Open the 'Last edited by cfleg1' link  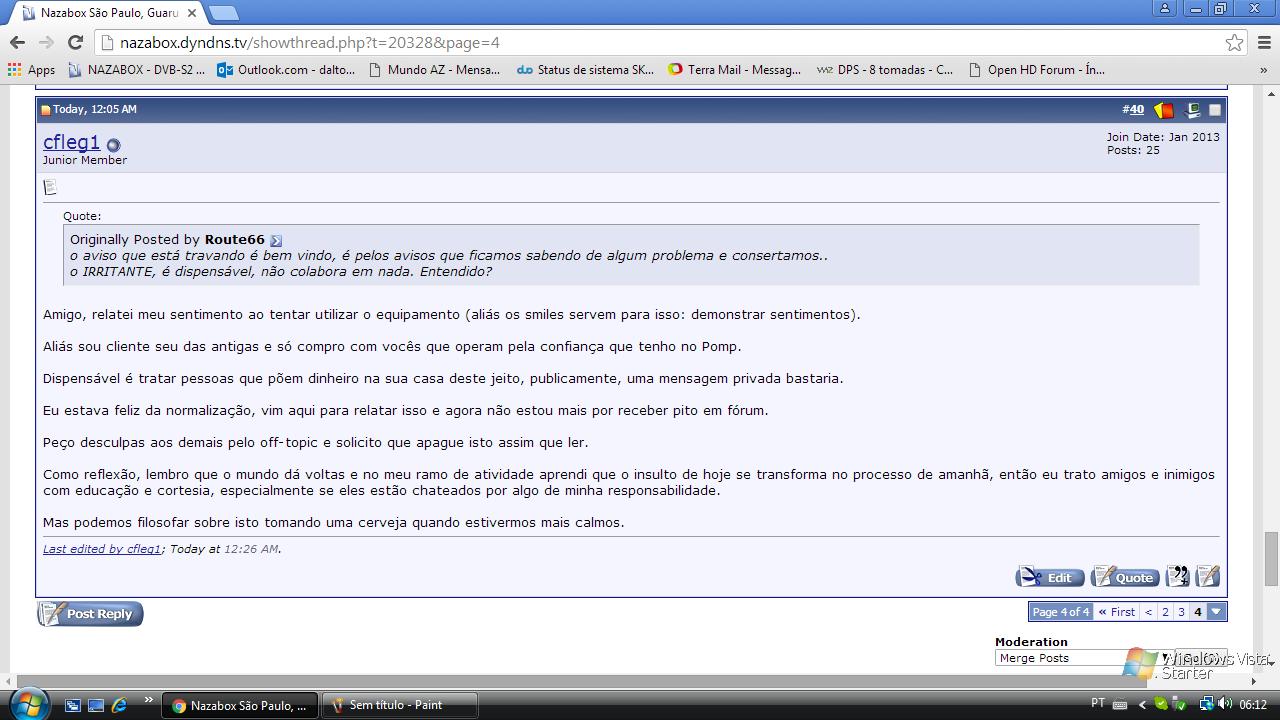coord(102,549)
